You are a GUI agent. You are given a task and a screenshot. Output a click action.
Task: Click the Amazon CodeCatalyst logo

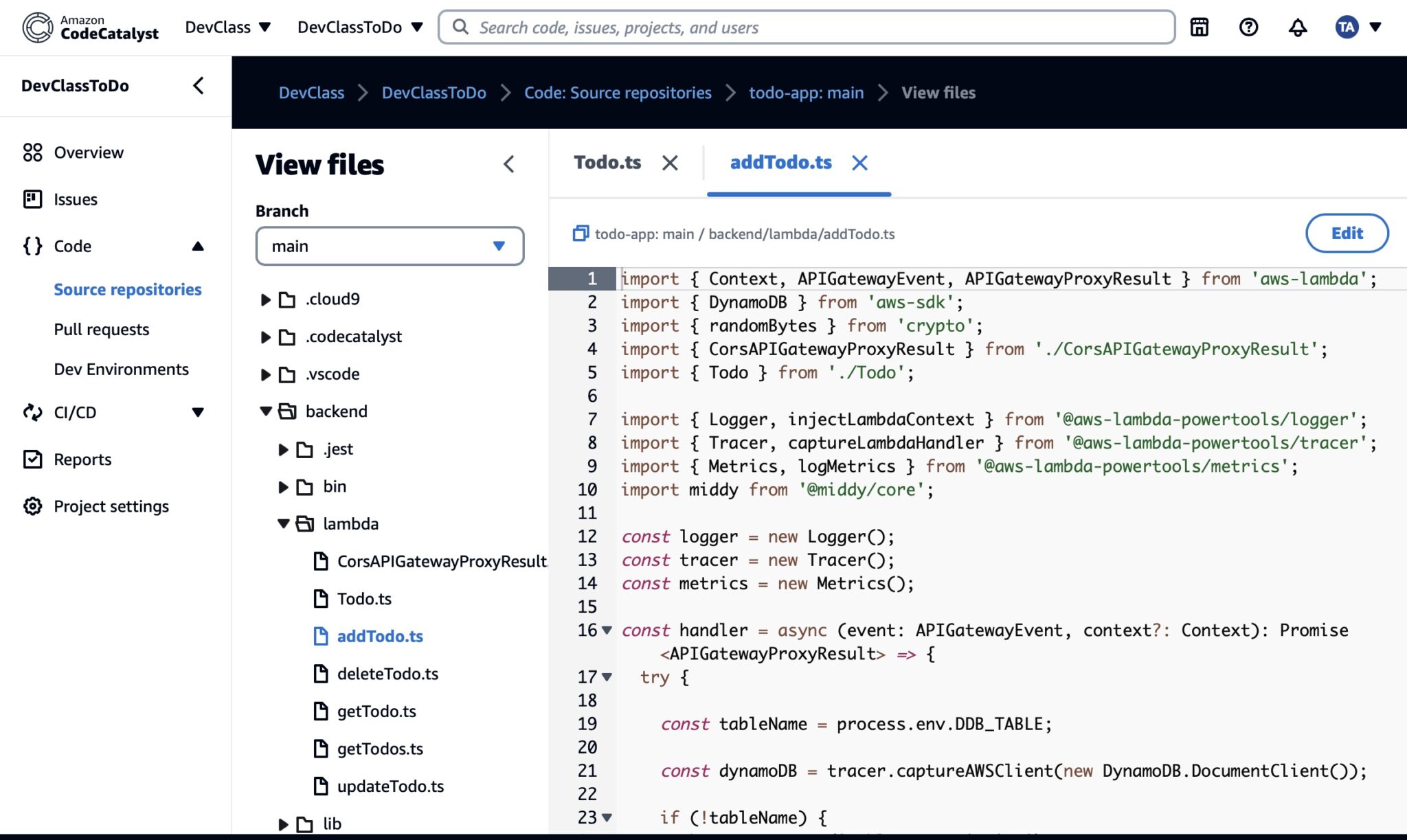coord(90,27)
